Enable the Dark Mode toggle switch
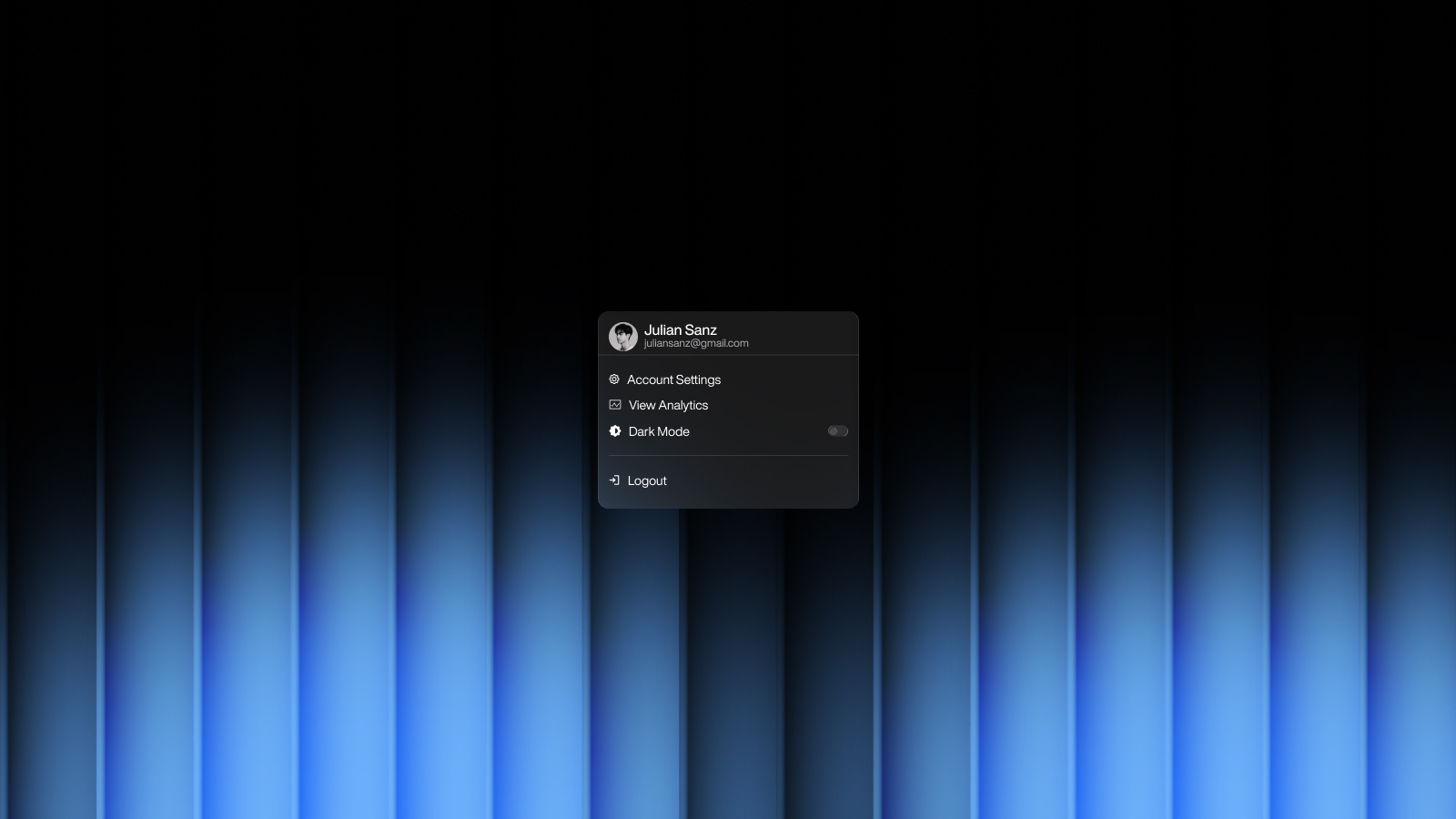Image resolution: width=1456 pixels, height=819 pixels. click(838, 431)
